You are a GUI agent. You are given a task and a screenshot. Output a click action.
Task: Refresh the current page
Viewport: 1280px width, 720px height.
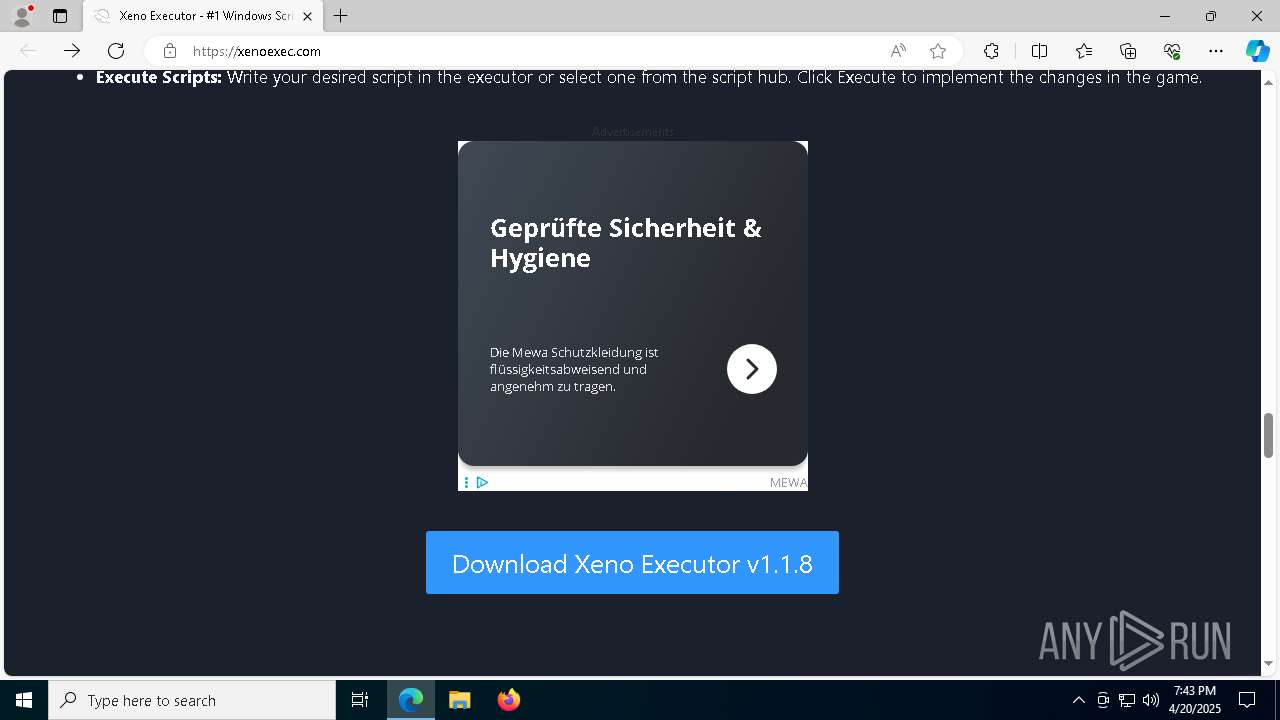click(116, 51)
